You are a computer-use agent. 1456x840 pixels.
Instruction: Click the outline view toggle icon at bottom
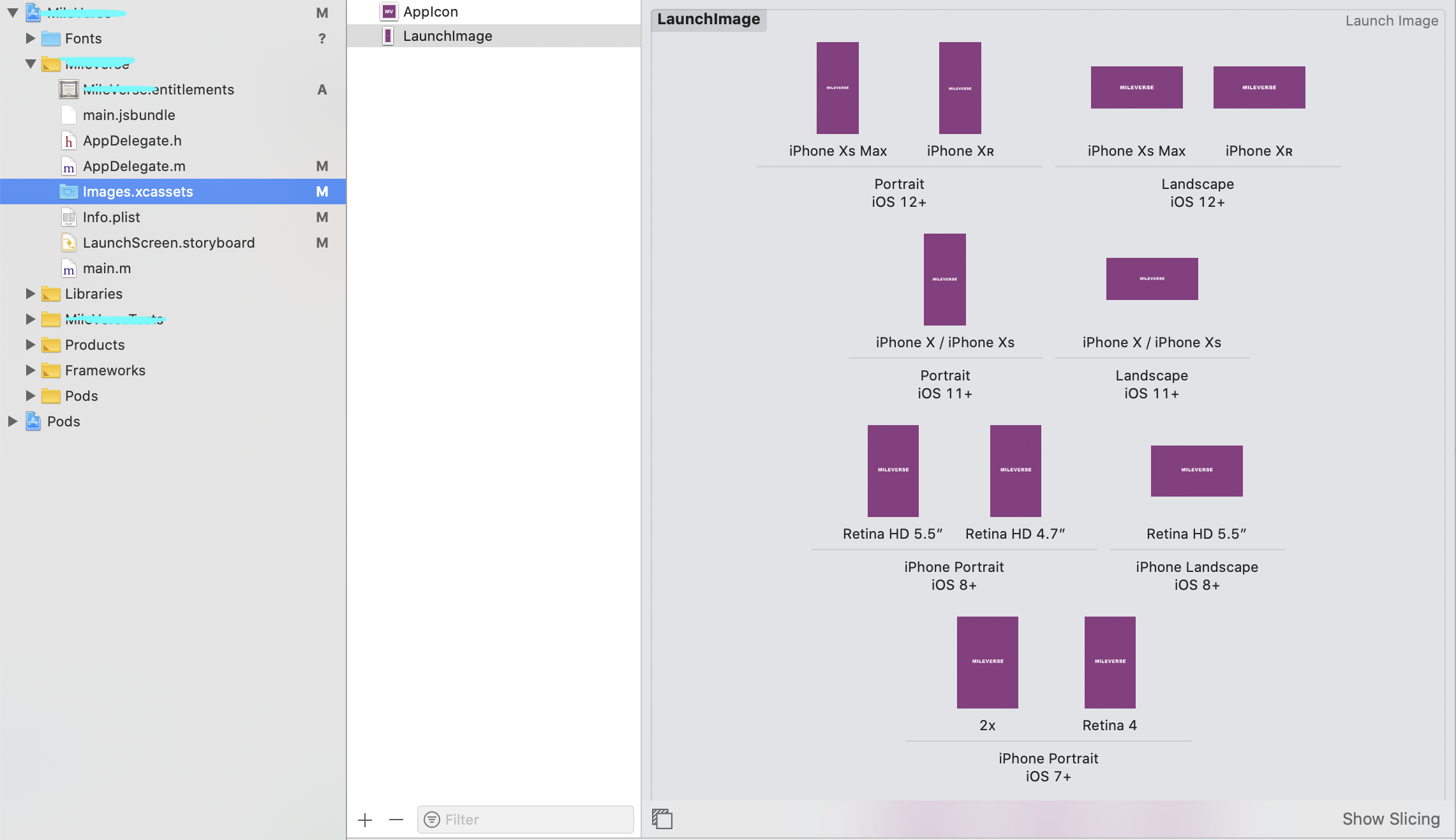662,818
